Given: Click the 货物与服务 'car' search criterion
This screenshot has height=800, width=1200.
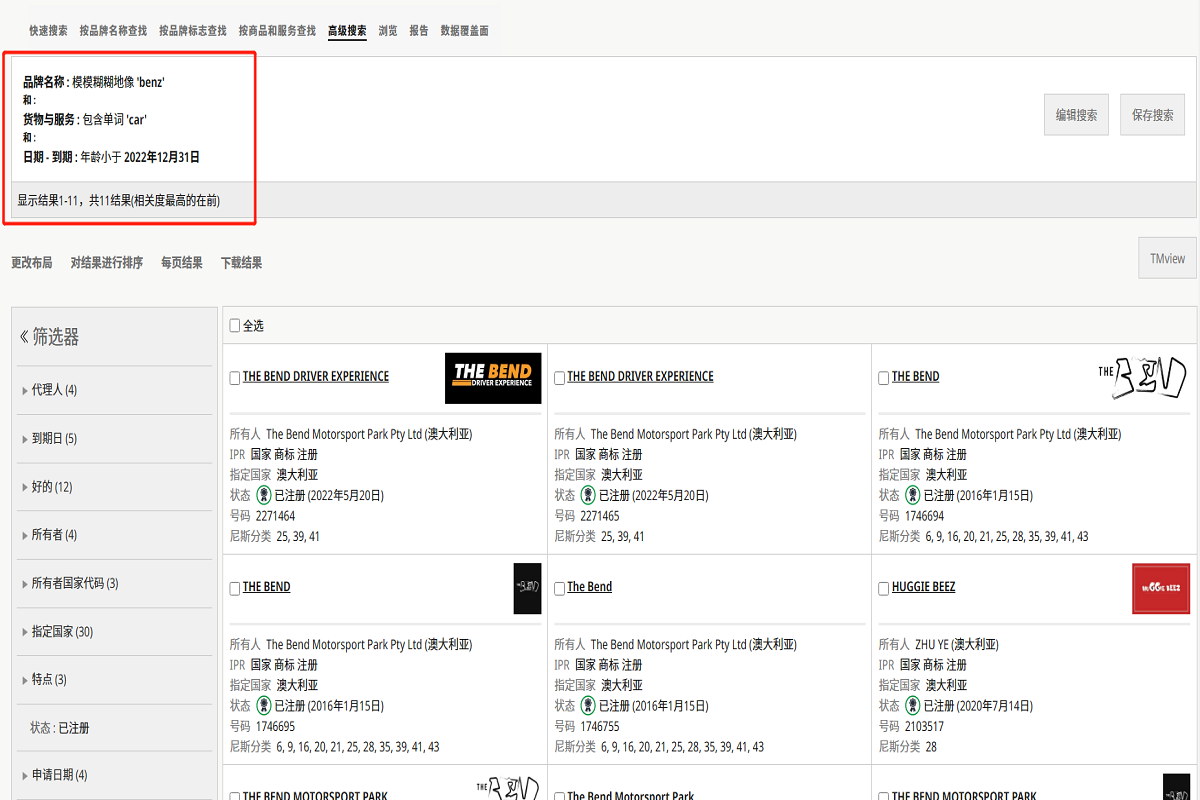Looking at the screenshot, I should click(x=85, y=119).
